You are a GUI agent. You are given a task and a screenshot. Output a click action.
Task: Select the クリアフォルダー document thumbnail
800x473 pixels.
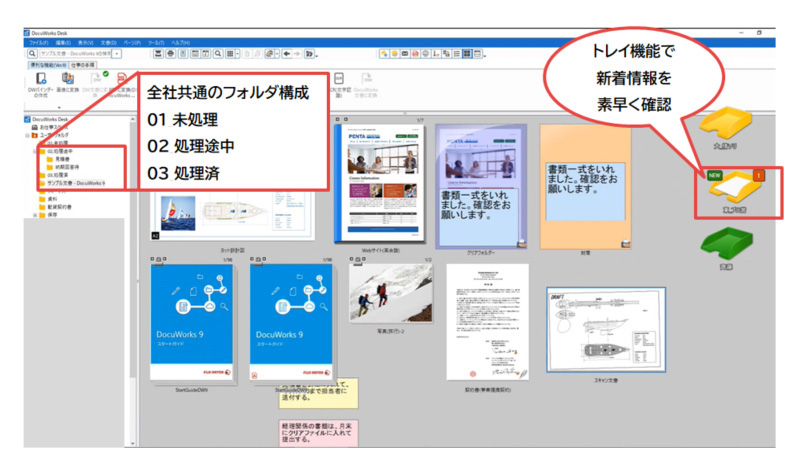[x=481, y=187]
